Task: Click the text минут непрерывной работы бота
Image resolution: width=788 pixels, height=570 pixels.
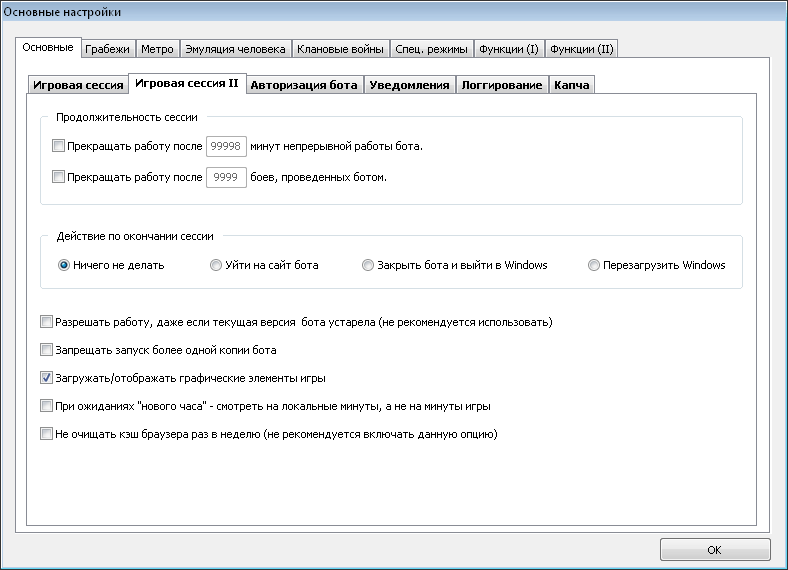Action: [x=336, y=146]
